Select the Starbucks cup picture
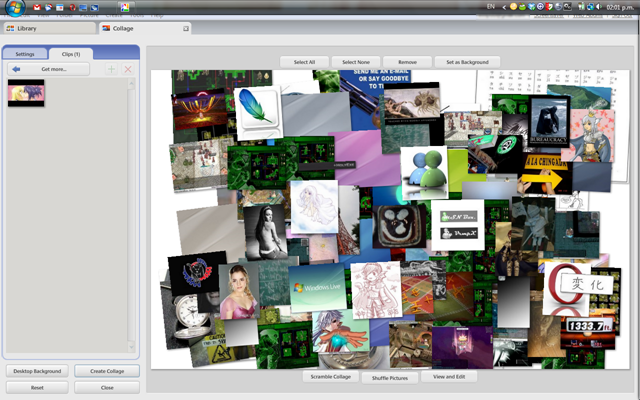The width and height of the screenshot is (640, 400). coord(496,151)
